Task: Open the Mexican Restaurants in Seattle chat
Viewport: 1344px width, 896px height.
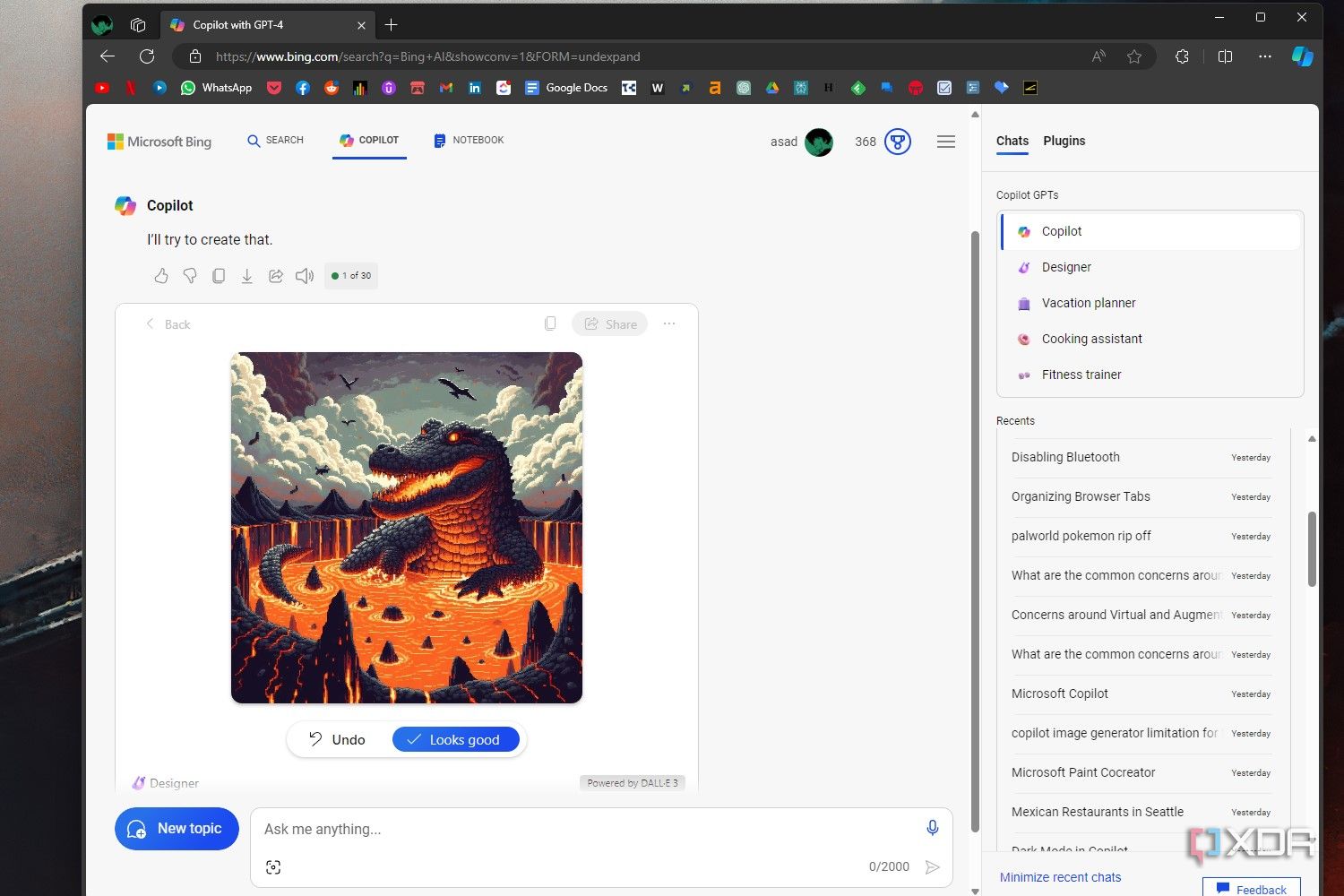Action: (1142, 812)
